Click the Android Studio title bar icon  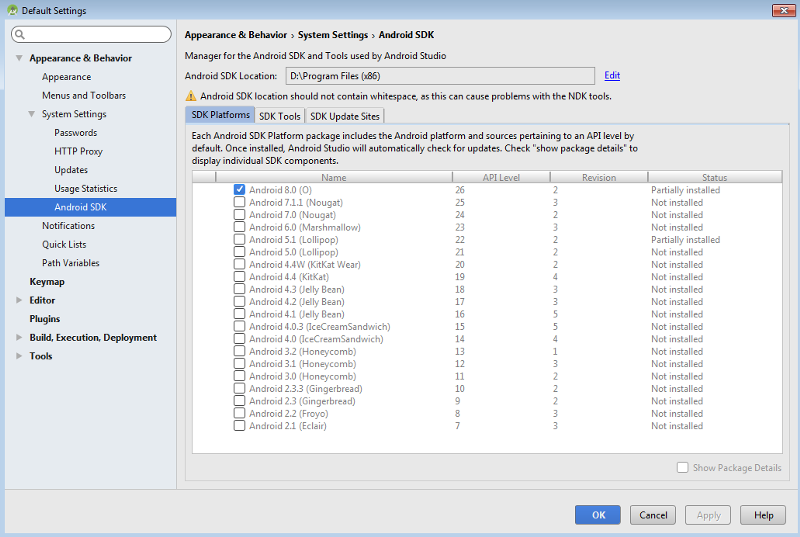pyautogui.click(x=12, y=10)
